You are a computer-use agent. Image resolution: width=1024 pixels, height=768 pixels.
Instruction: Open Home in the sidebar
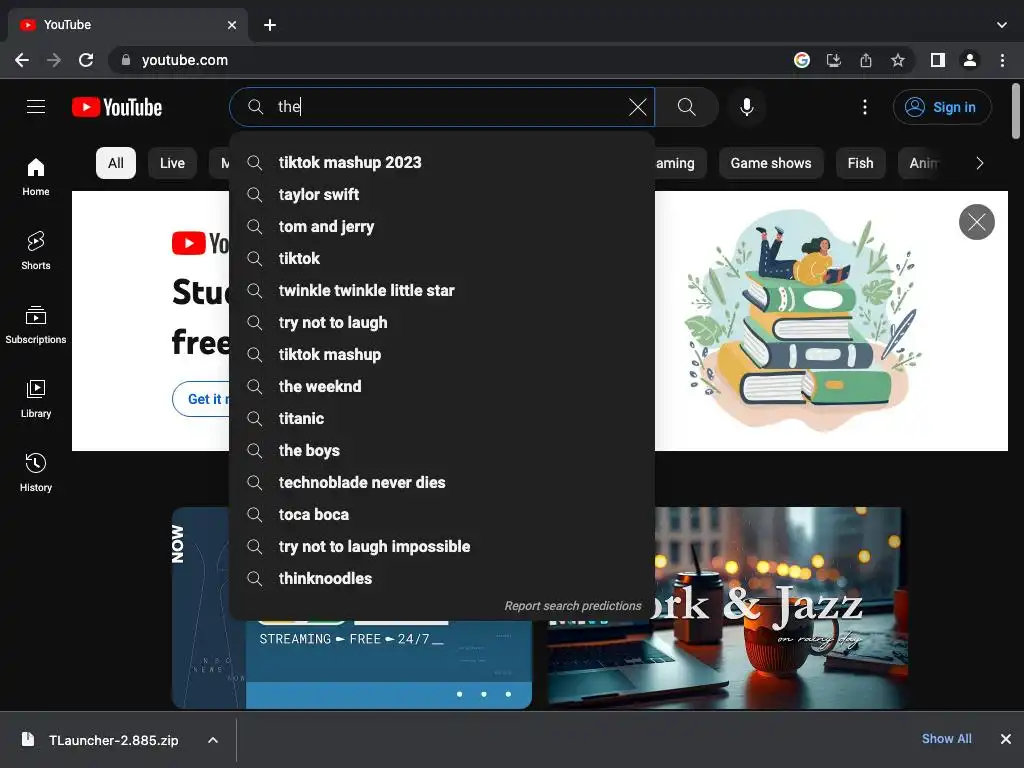pyautogui.click(x=36, y=177)
